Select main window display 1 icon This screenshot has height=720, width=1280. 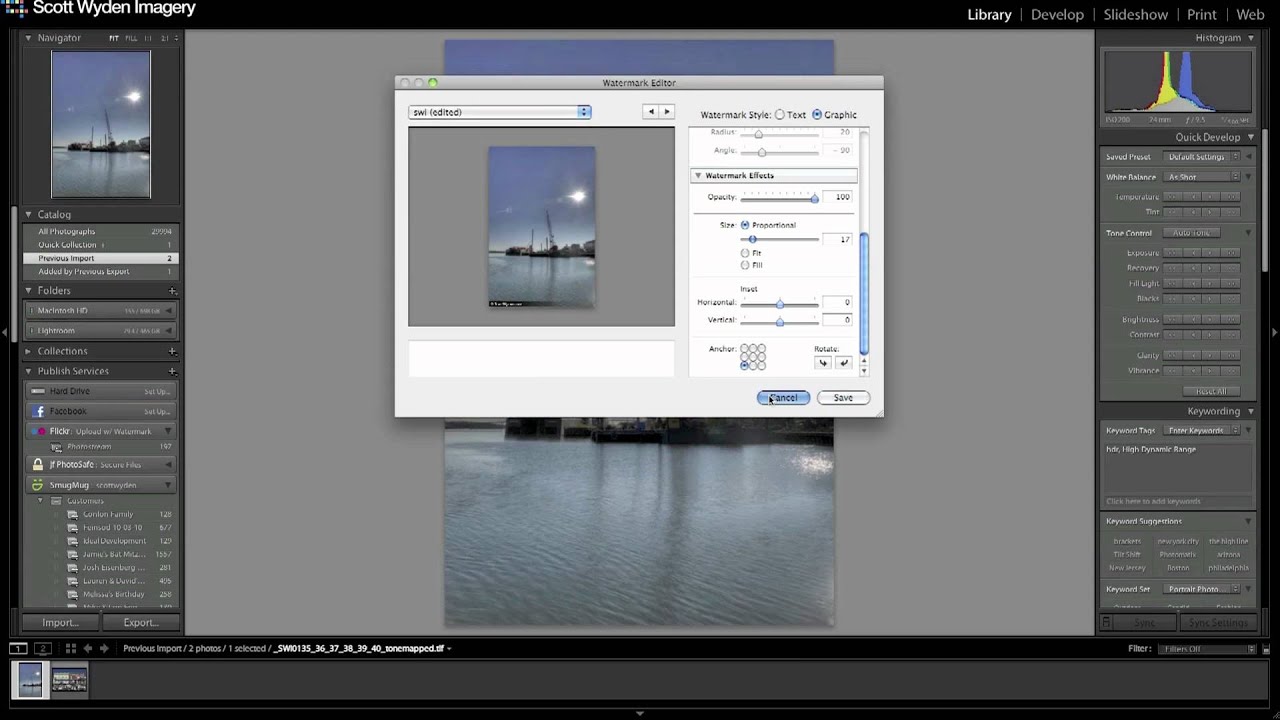[18, 648]
